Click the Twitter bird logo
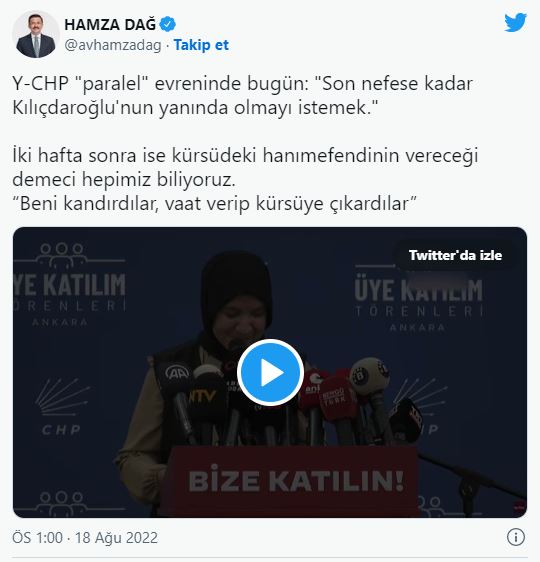 (515, 23)
